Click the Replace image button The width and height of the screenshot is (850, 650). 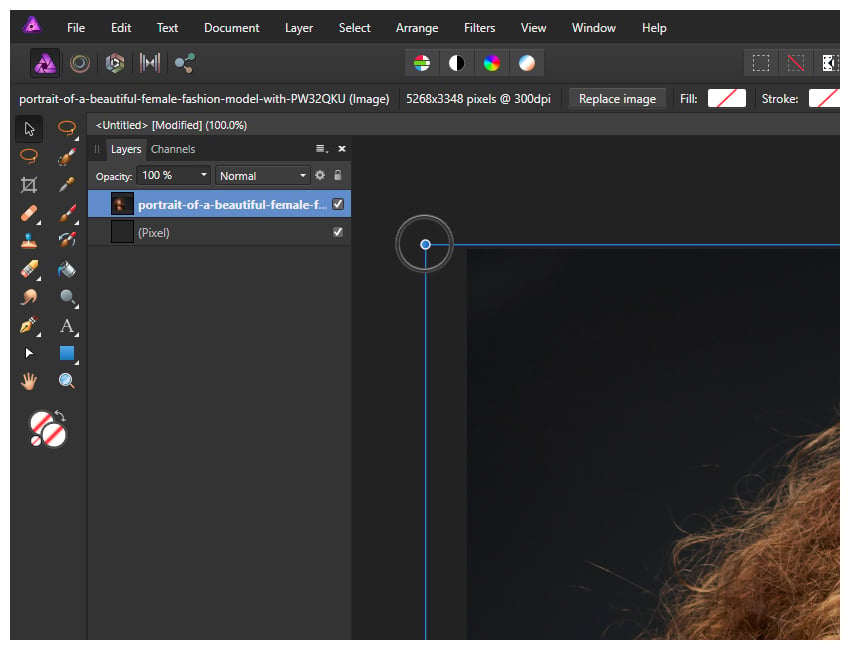tap(617, 99)
